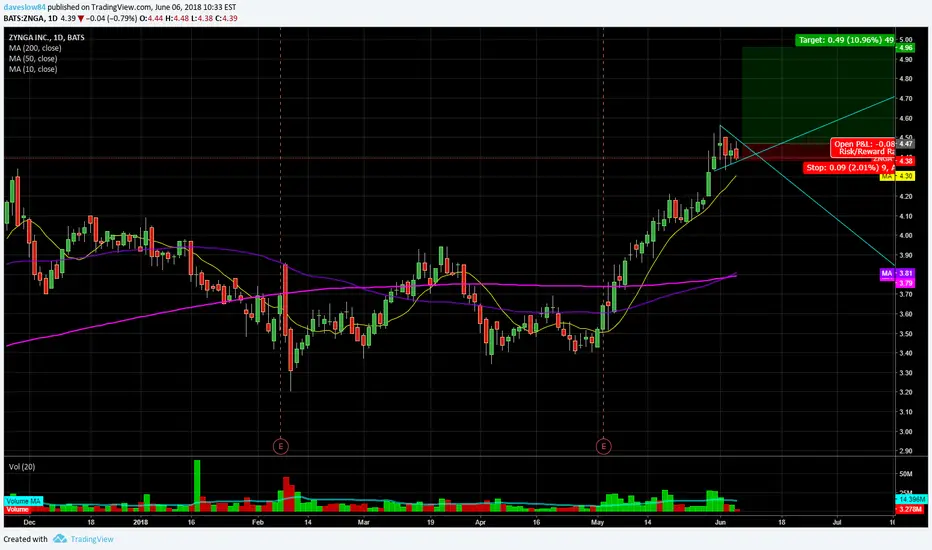Click the 'Jul' date axis label

point(837,523)
